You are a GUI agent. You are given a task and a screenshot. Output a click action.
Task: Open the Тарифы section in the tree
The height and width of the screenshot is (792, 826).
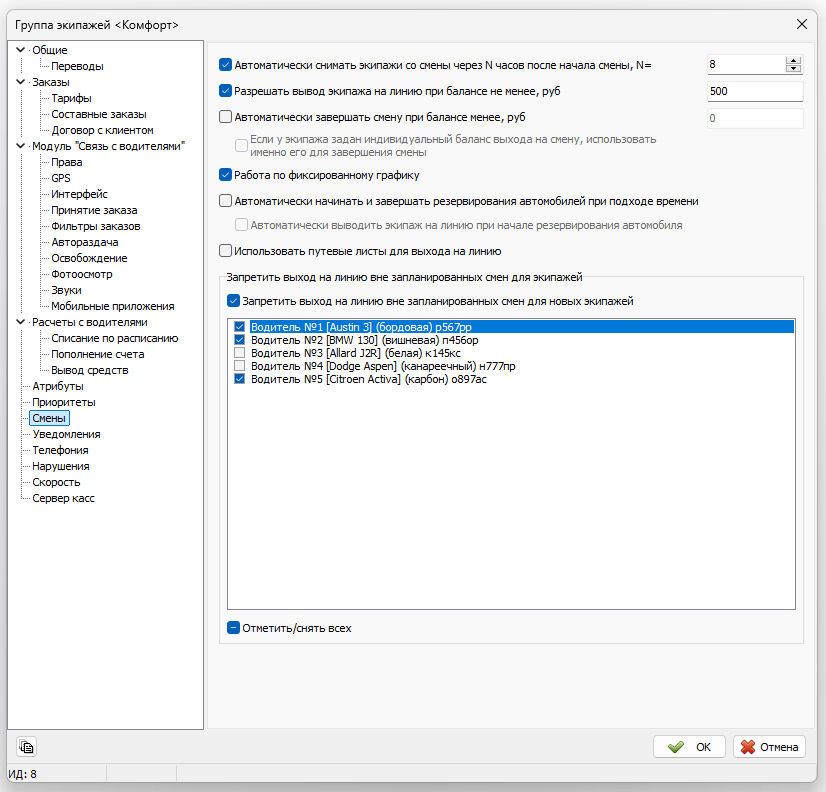(71, 98)
